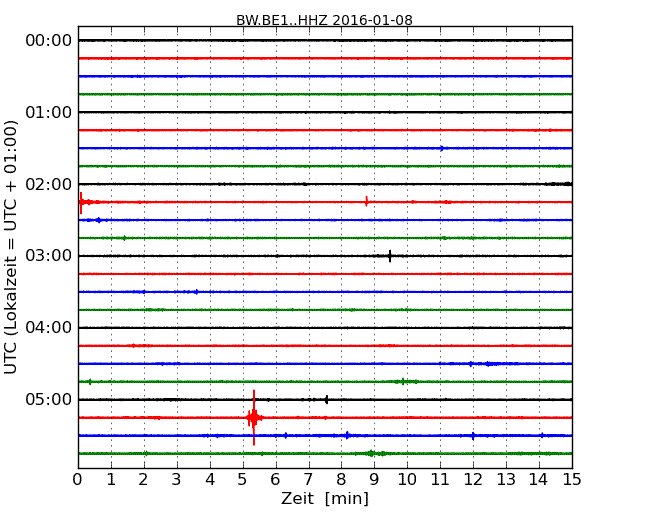Select the y-axis label UTC (Lokalzeit = UTC + 01:00)
Image resolution: width=650 pixels, height=520 pixels.
tap(10, 247)
